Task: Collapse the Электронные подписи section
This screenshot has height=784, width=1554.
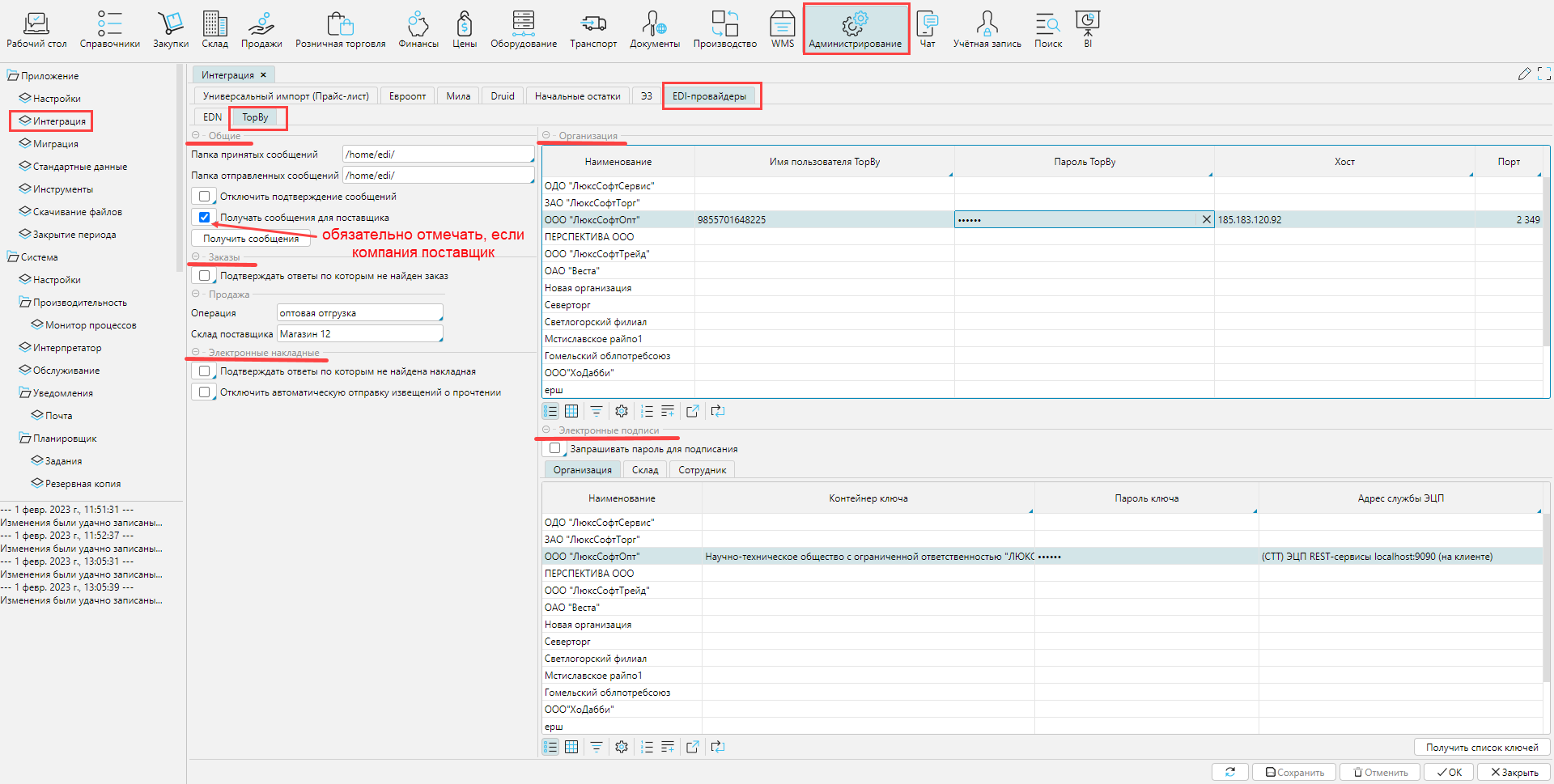Action: tap(546, 430)
